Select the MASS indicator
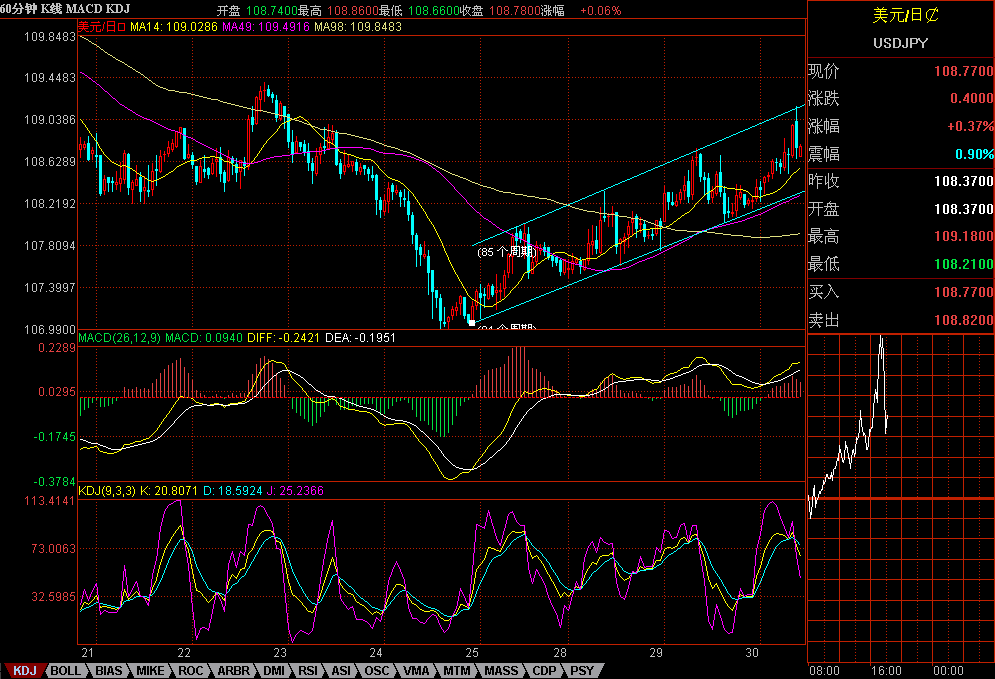Viewport: 995px width, 679px height. point(499,670)
